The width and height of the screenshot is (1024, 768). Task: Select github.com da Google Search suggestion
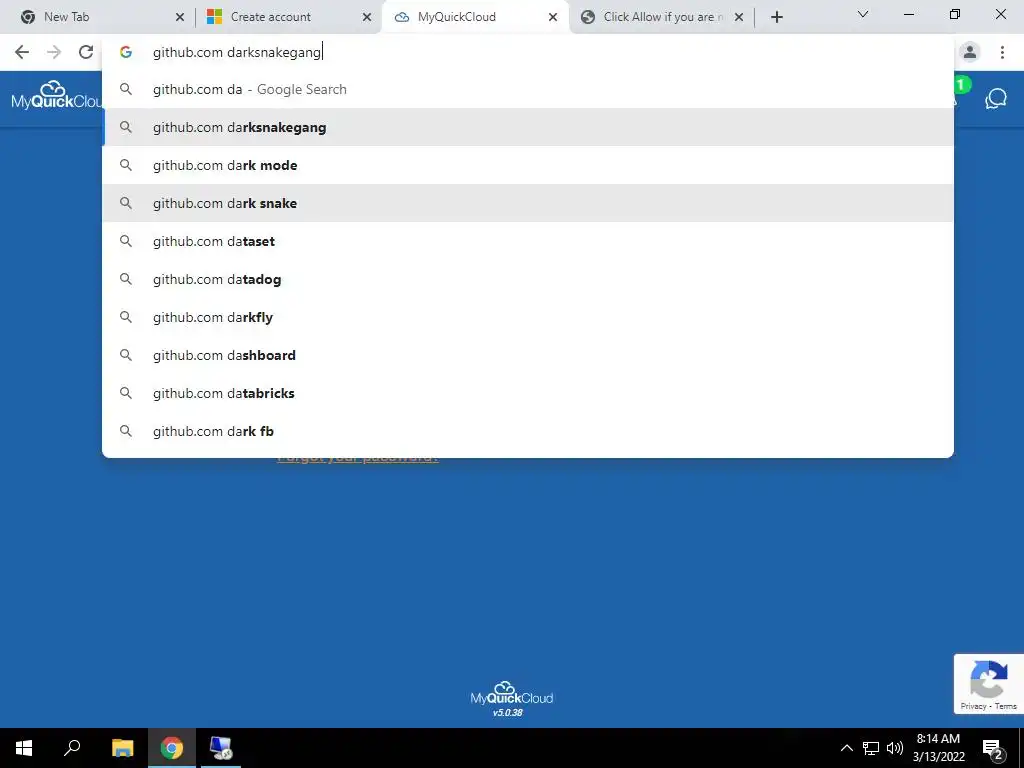pos(528,89)
